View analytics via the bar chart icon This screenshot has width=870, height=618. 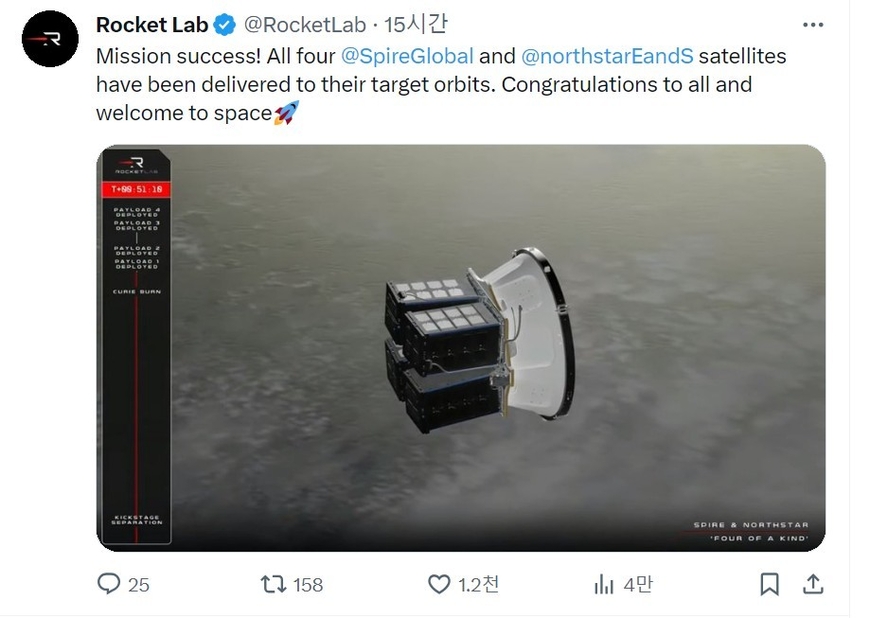tap(604, 584)
